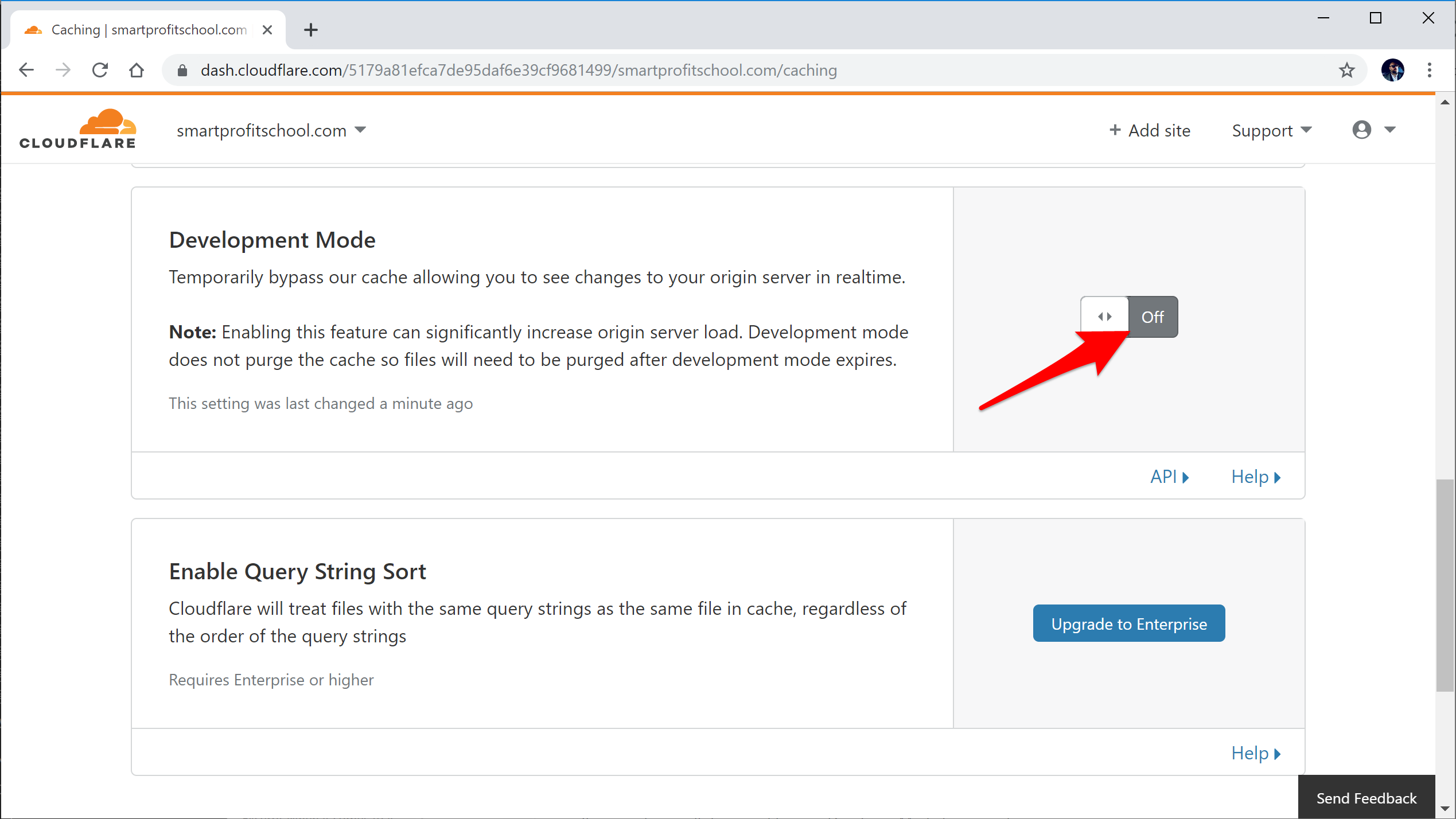This screenshot has height=819, width=1456.
Task: Close the browser window
Action: [x=1428, y=18]
